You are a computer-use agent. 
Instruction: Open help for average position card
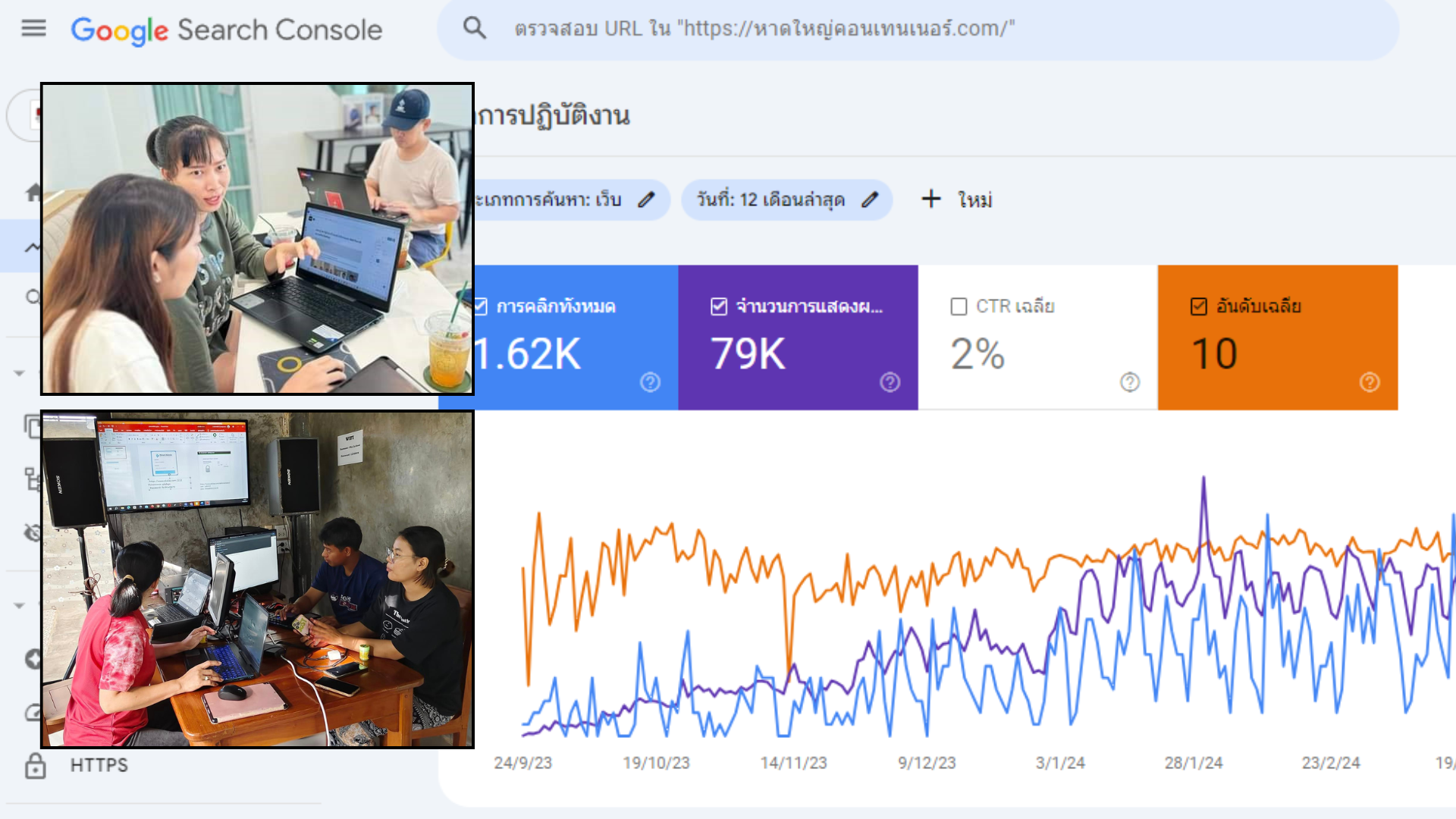[1370, 382]
